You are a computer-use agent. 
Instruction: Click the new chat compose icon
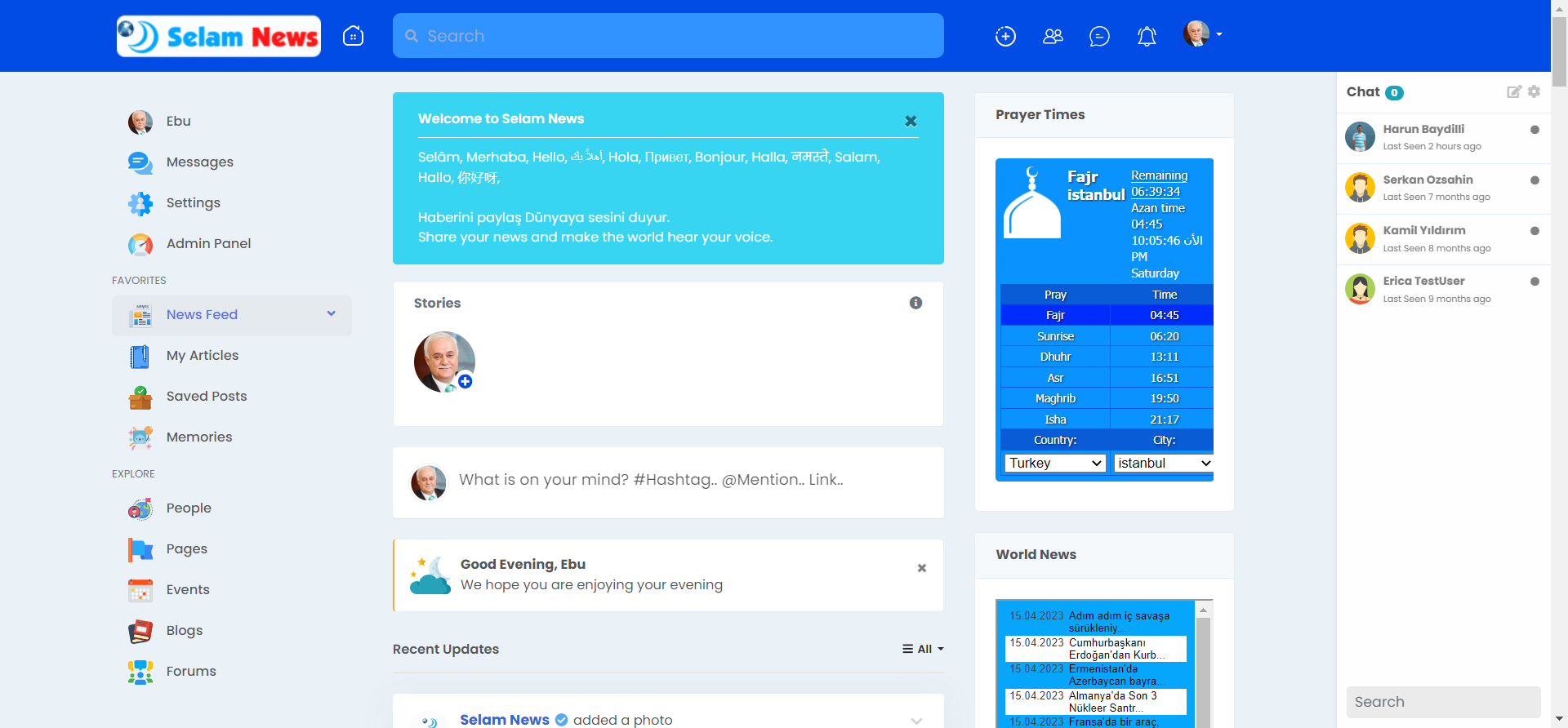click(1513, 91)
